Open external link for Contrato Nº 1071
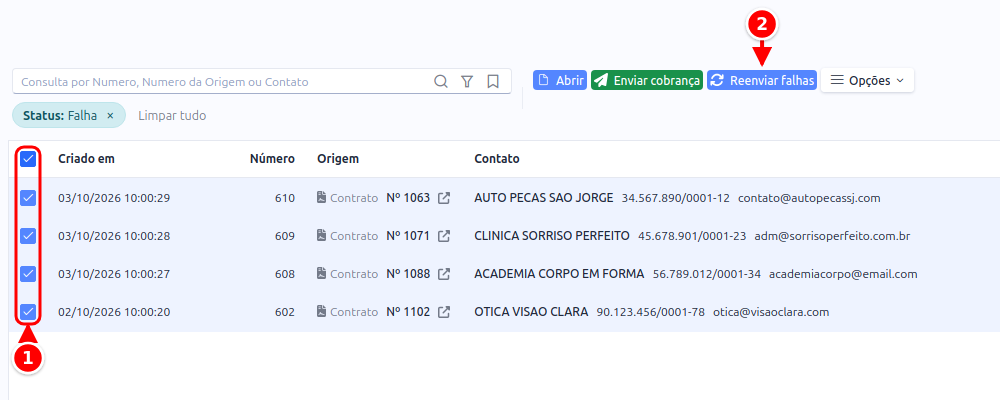 click(x=444, y=236)
